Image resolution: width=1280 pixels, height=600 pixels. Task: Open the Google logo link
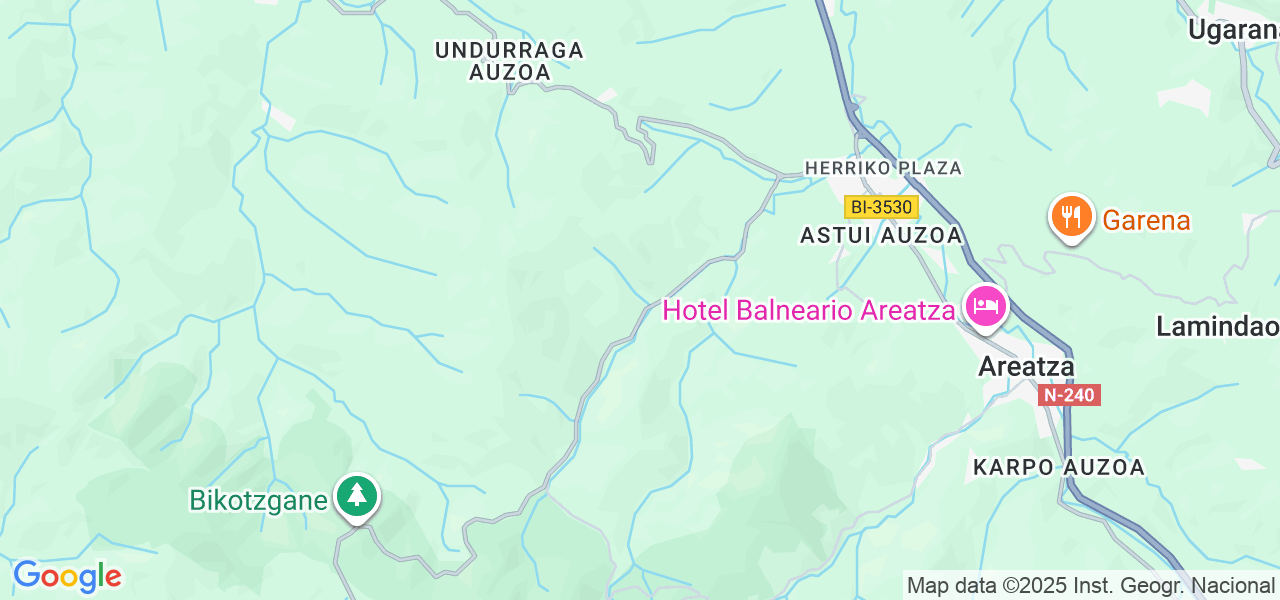(67, 576)
